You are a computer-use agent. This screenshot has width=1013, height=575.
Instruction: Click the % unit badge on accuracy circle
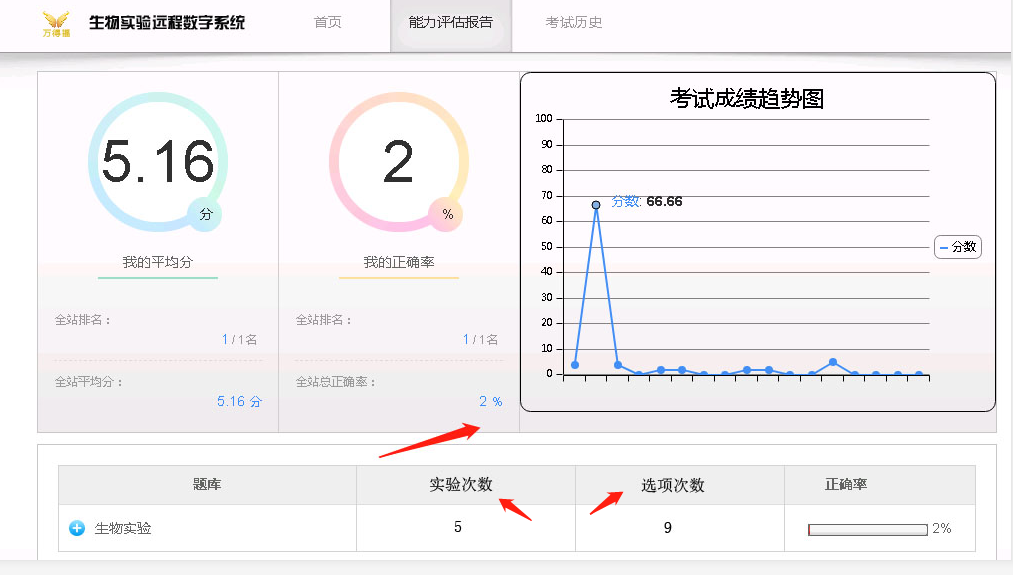447,214
